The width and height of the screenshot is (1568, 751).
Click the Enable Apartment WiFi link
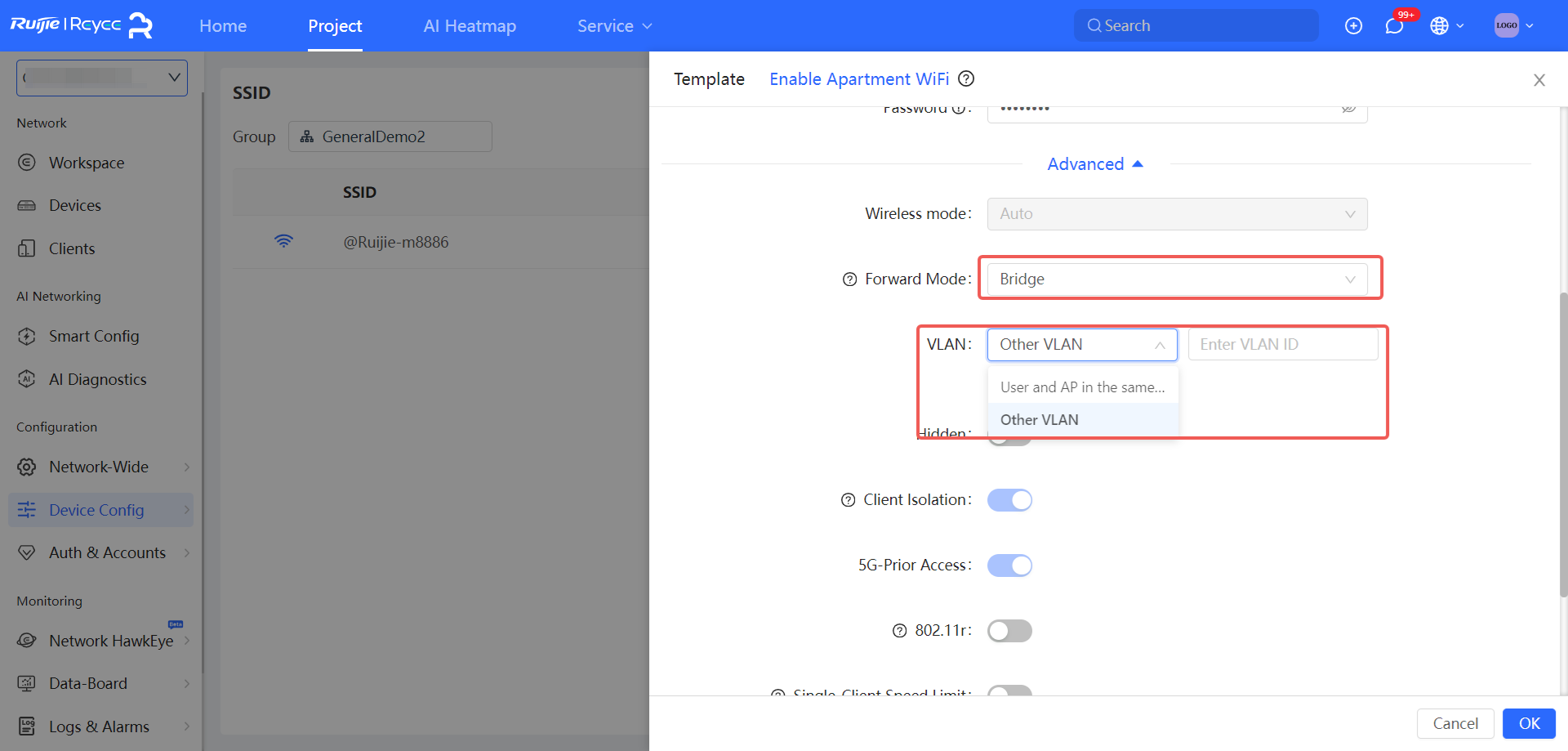click(859, 79)
